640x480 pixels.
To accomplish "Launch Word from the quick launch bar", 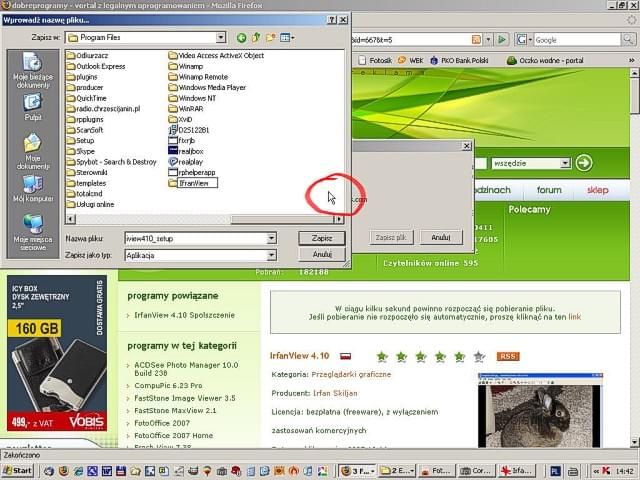I will [107, 471].
